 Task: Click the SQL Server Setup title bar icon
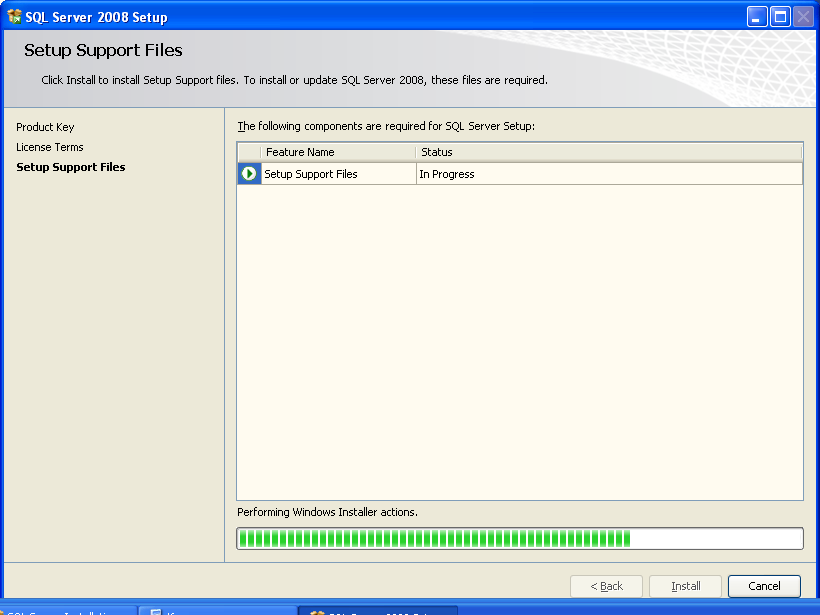click(14, 17)
